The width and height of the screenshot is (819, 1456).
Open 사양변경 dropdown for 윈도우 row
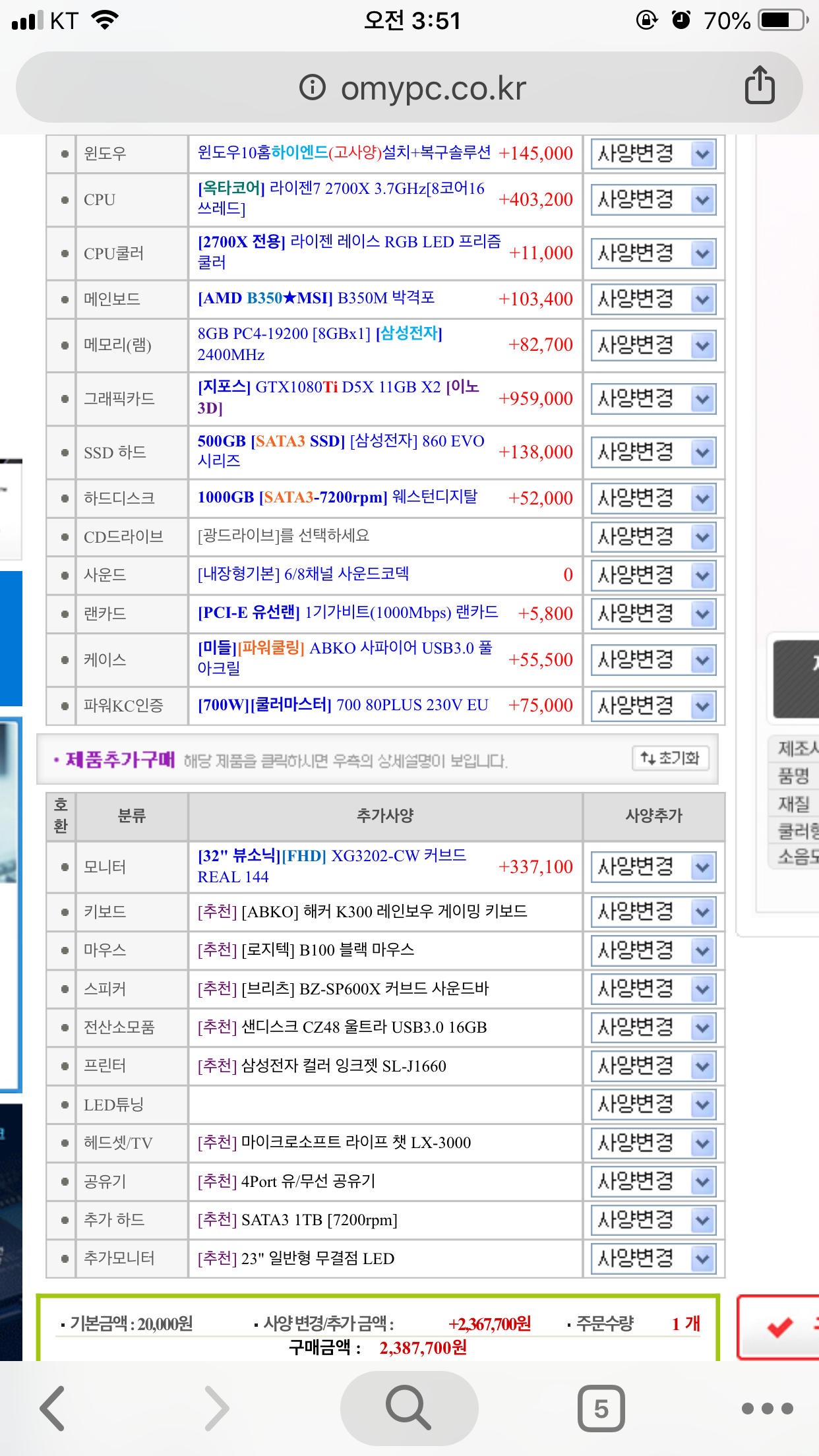653,154
